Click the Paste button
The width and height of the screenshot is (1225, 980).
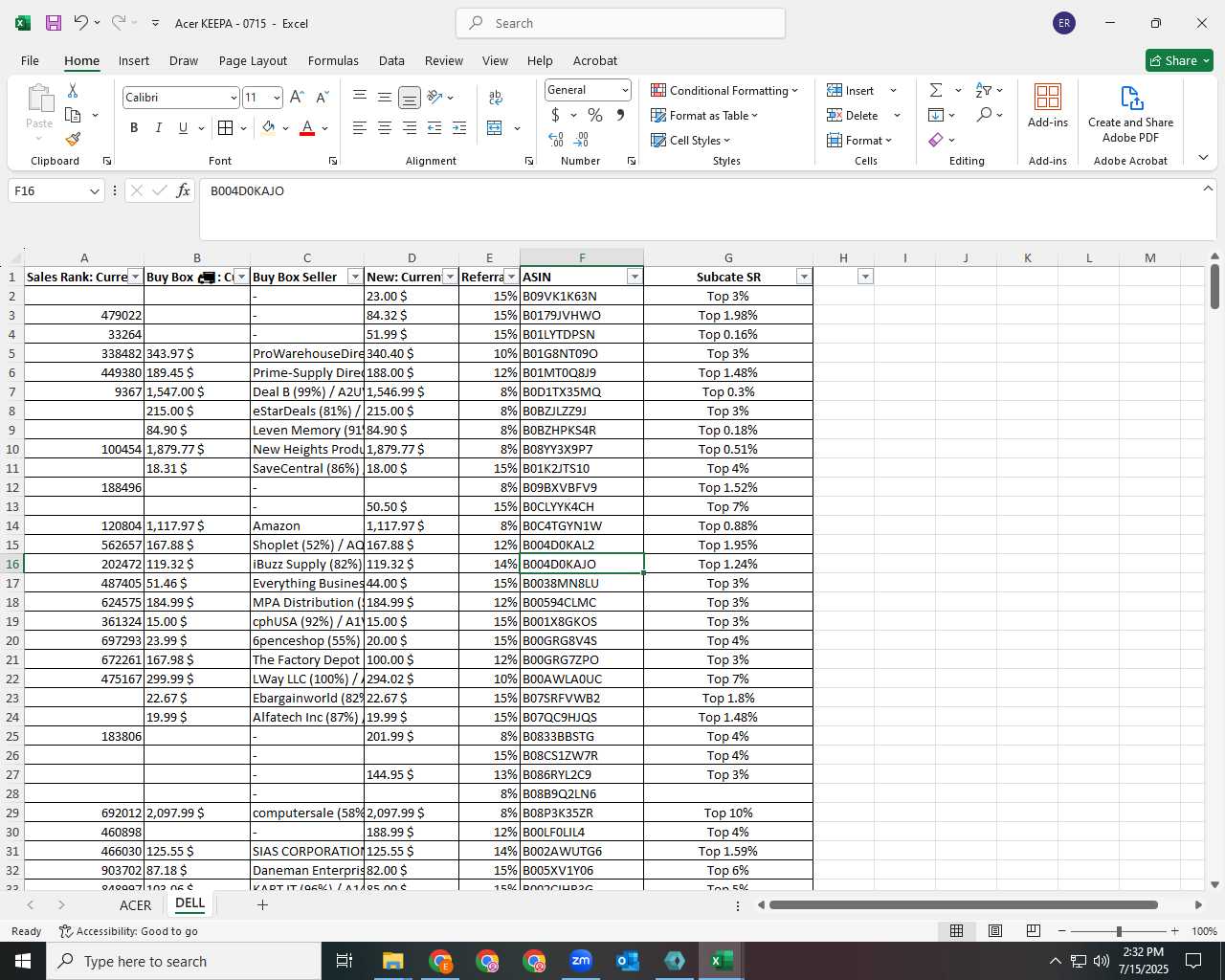(x=39, y=112)
